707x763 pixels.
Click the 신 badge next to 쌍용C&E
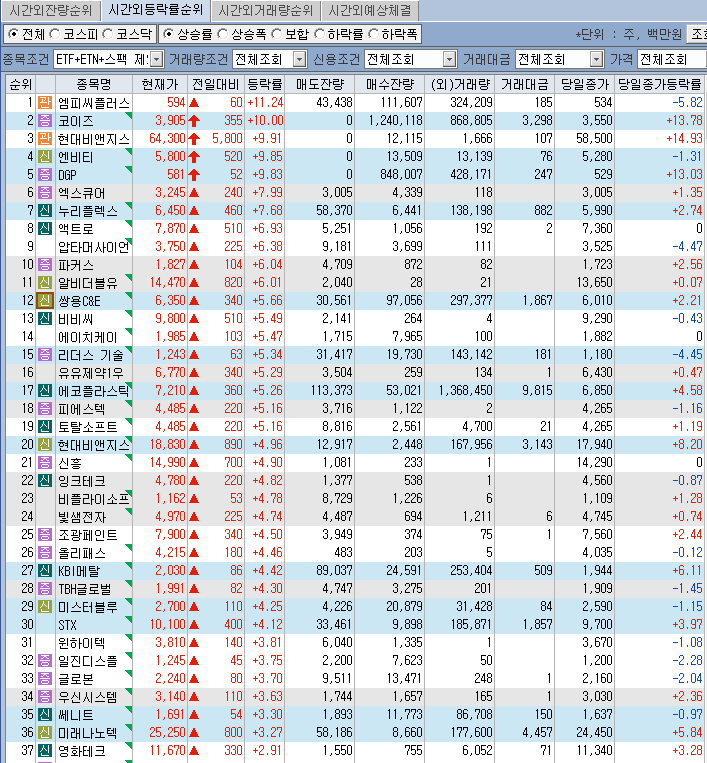click(x=45, y=301)
